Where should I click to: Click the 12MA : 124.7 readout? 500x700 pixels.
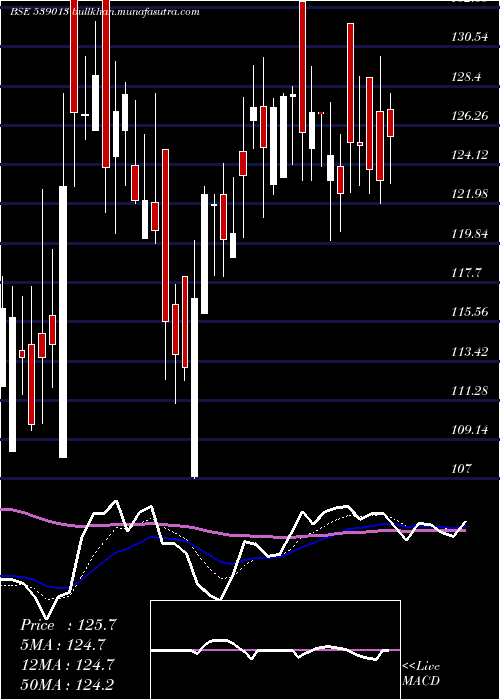point(68,664)
